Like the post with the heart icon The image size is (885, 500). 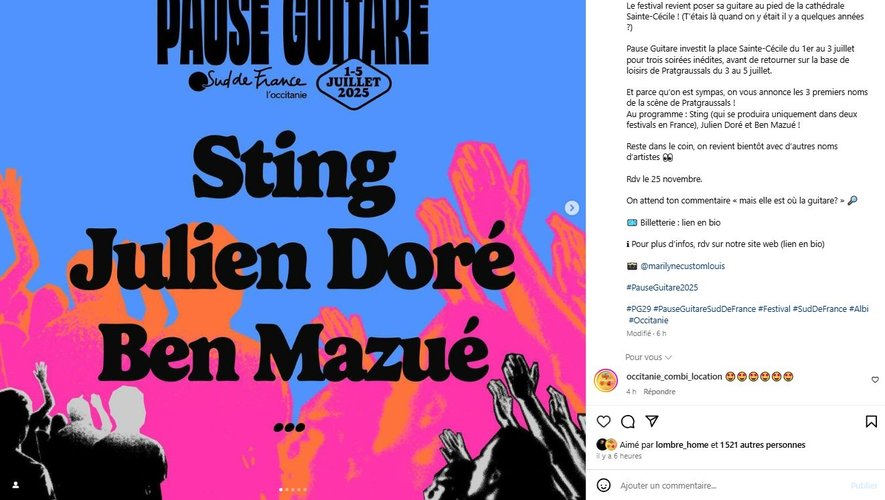click(x=603, y=422)
